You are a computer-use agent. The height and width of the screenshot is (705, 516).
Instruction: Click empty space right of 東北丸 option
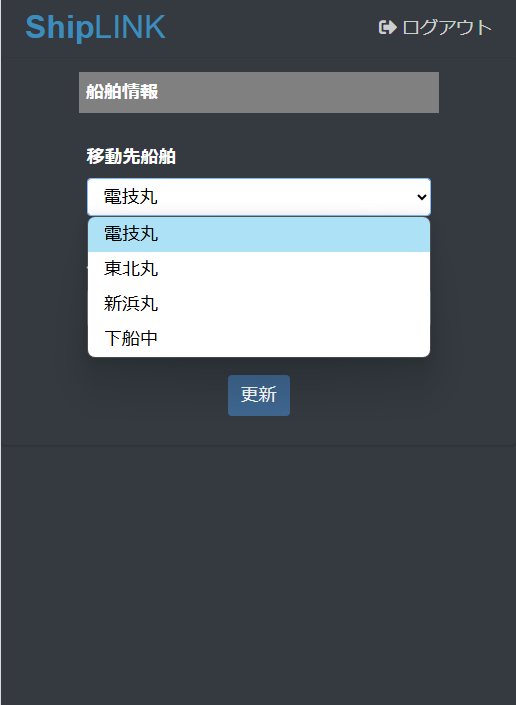click(292, 269)
